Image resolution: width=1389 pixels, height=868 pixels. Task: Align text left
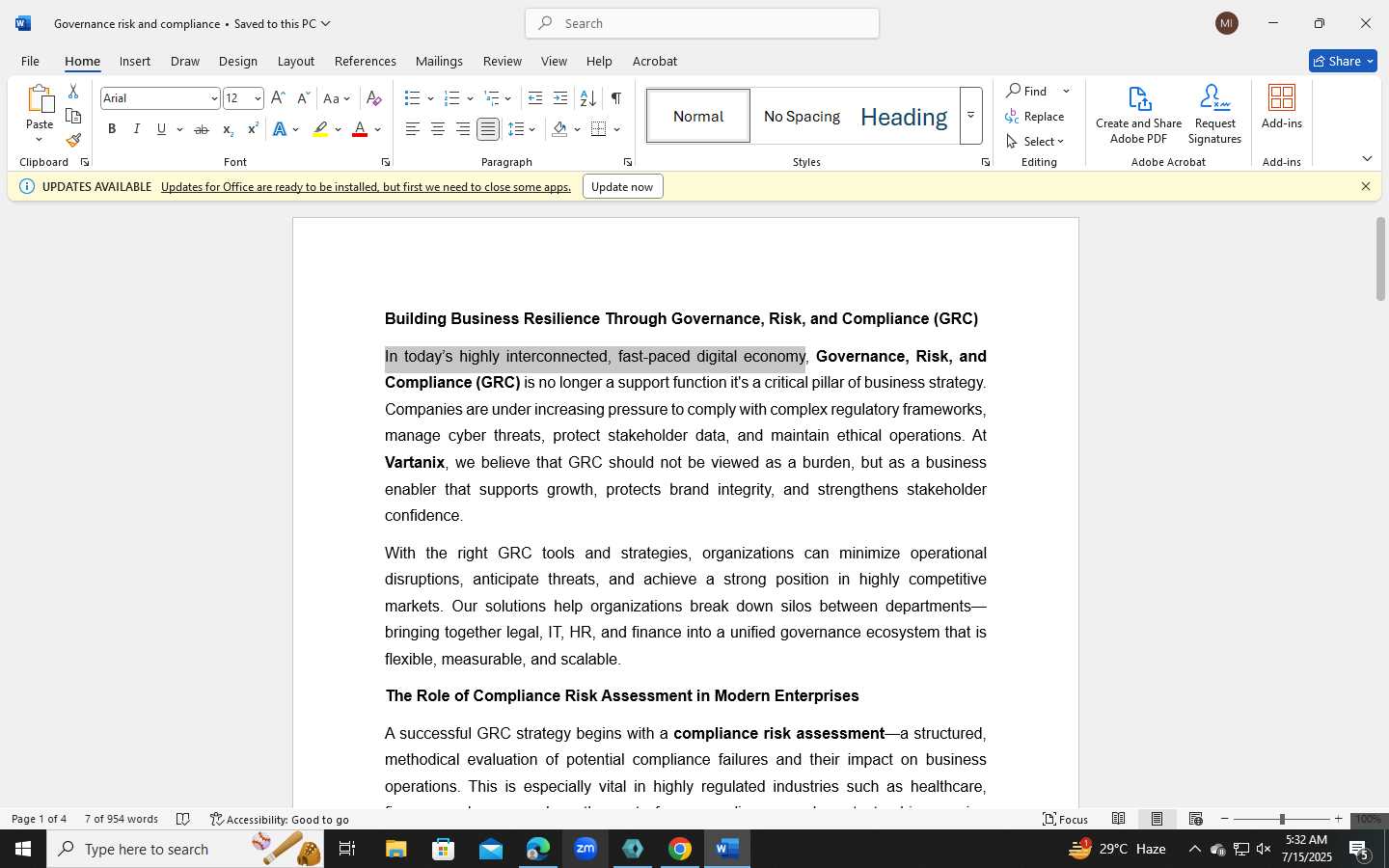(x=413, y=129)
